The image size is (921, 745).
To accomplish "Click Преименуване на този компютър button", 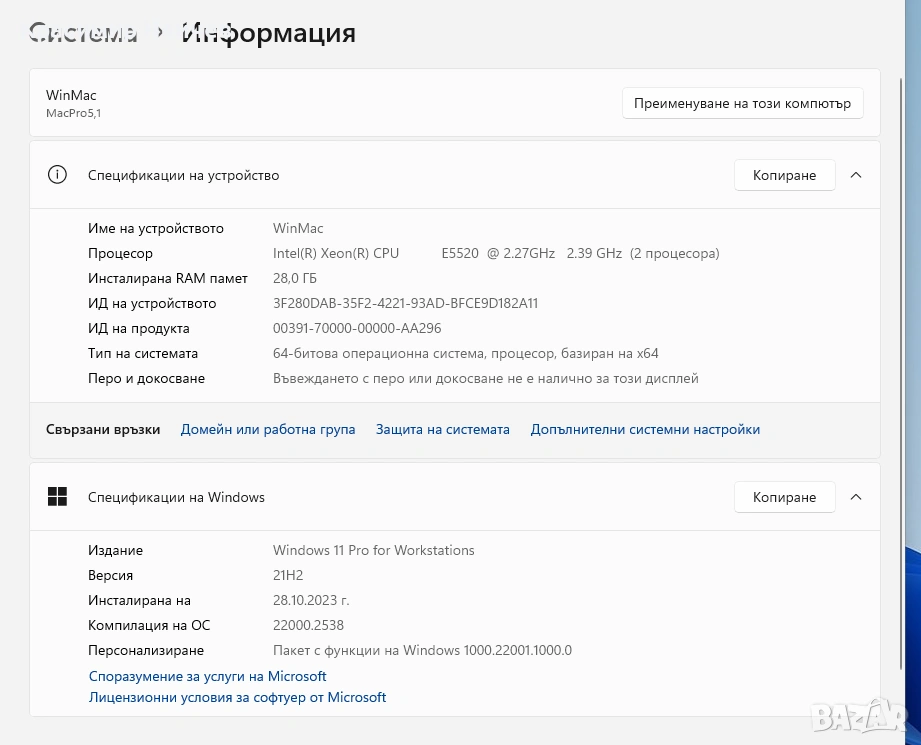I will coord(742,103).
